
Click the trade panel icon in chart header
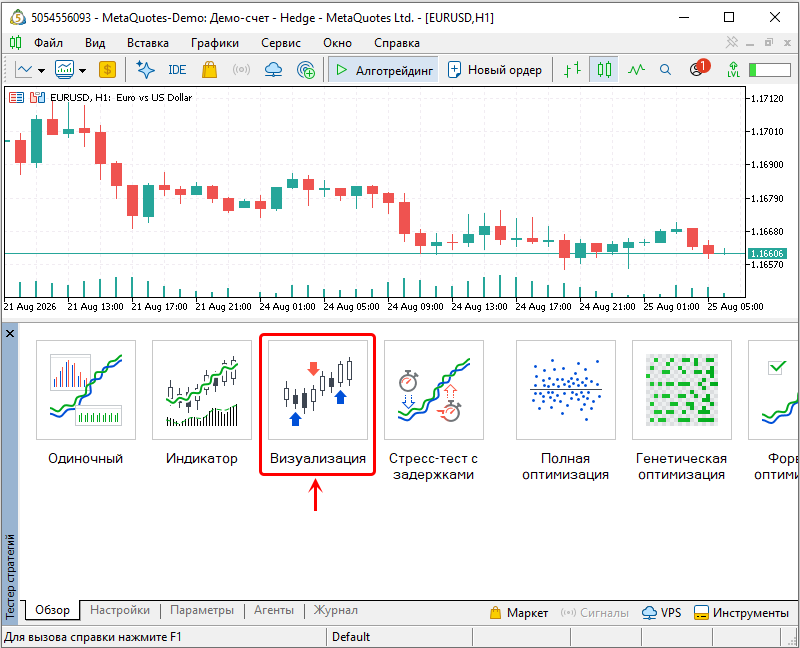click(37, 97)
